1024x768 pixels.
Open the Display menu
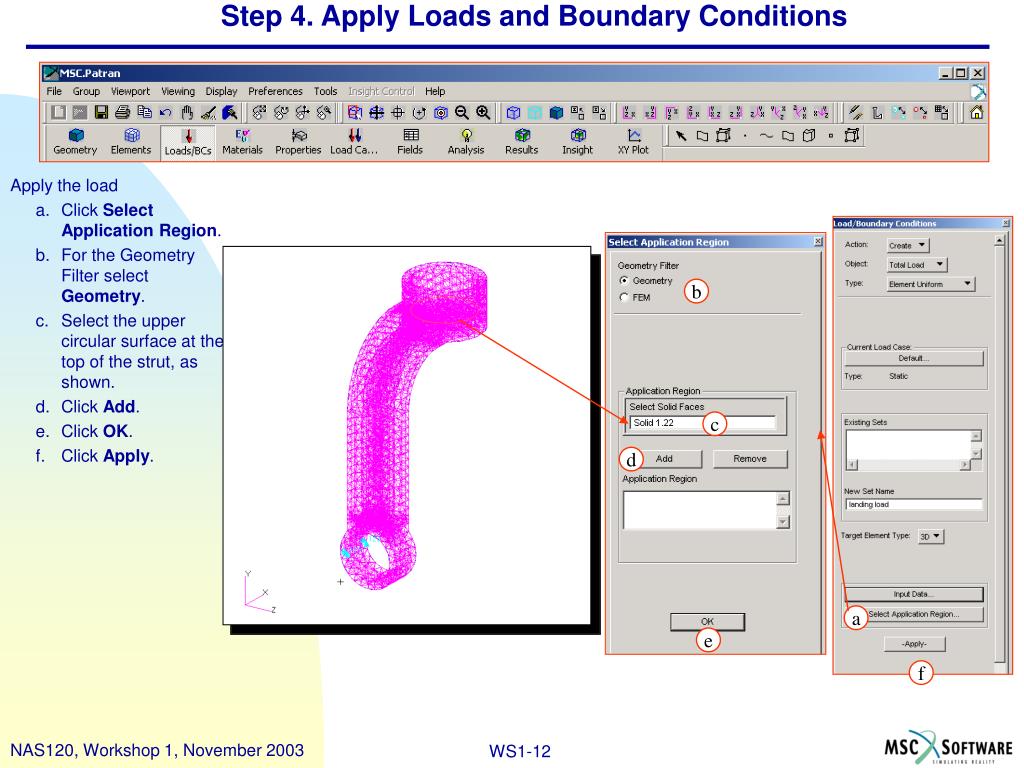tap(221, 91)
